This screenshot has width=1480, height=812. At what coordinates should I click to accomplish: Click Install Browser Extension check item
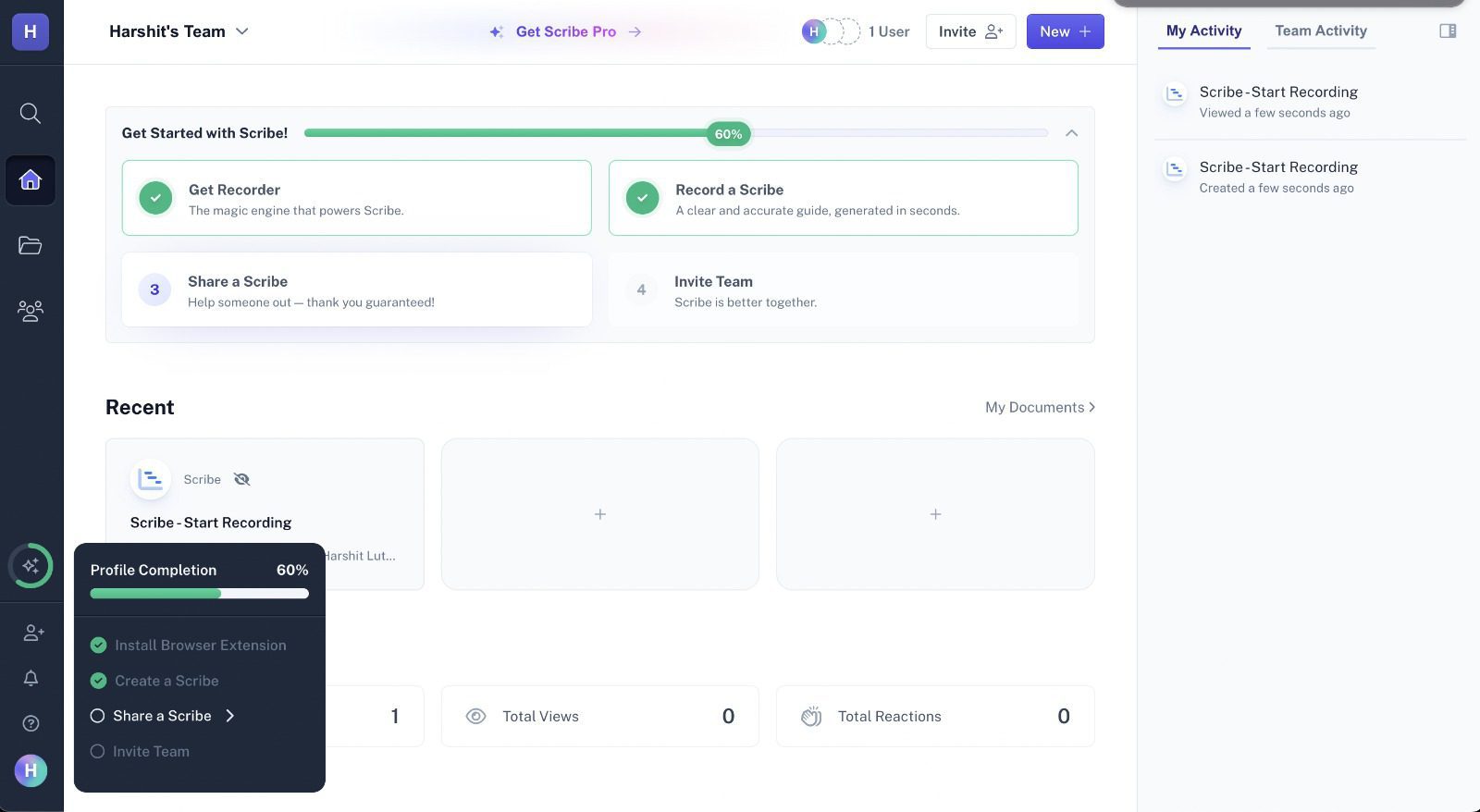(x=189, y=646)
